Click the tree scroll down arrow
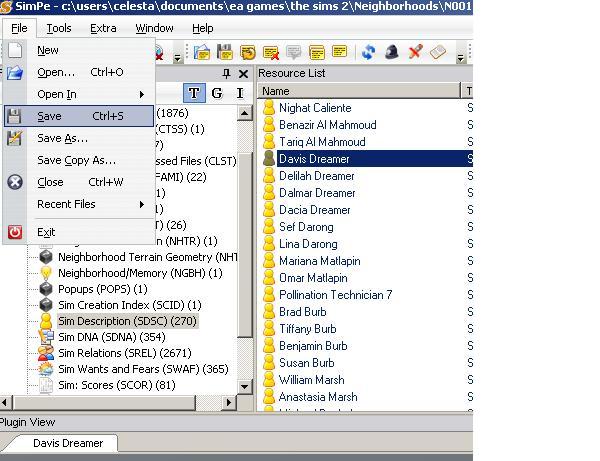Image resolution: width=600 pixels, height=461 pixels. point(245,386)
